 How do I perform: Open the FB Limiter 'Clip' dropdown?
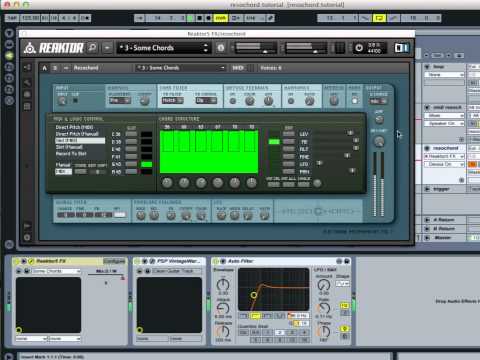coord(206,100)
